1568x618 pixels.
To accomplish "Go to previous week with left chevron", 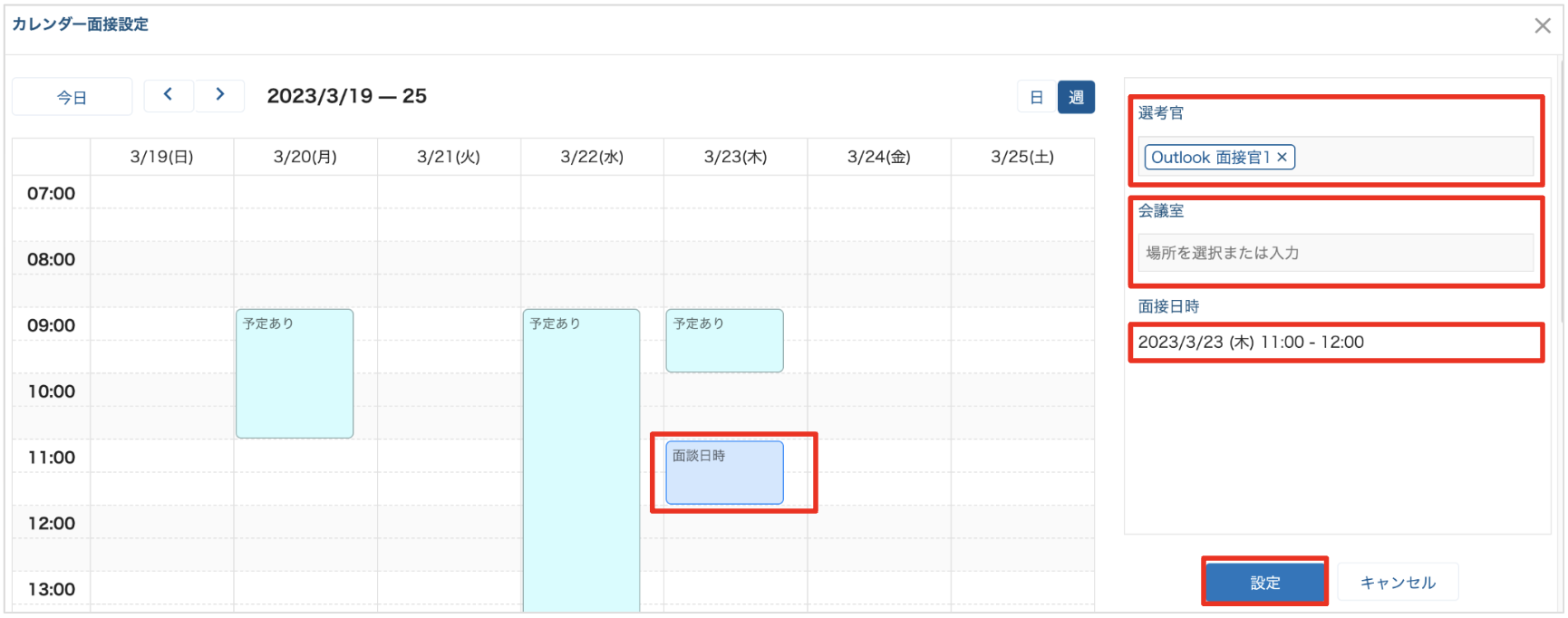I will (168, 95).
